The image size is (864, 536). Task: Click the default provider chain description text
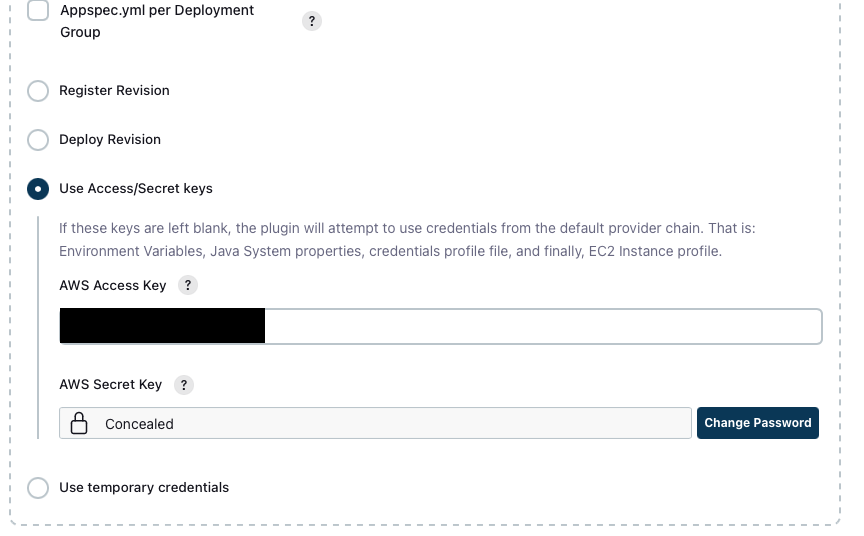[x=407, y=240]
